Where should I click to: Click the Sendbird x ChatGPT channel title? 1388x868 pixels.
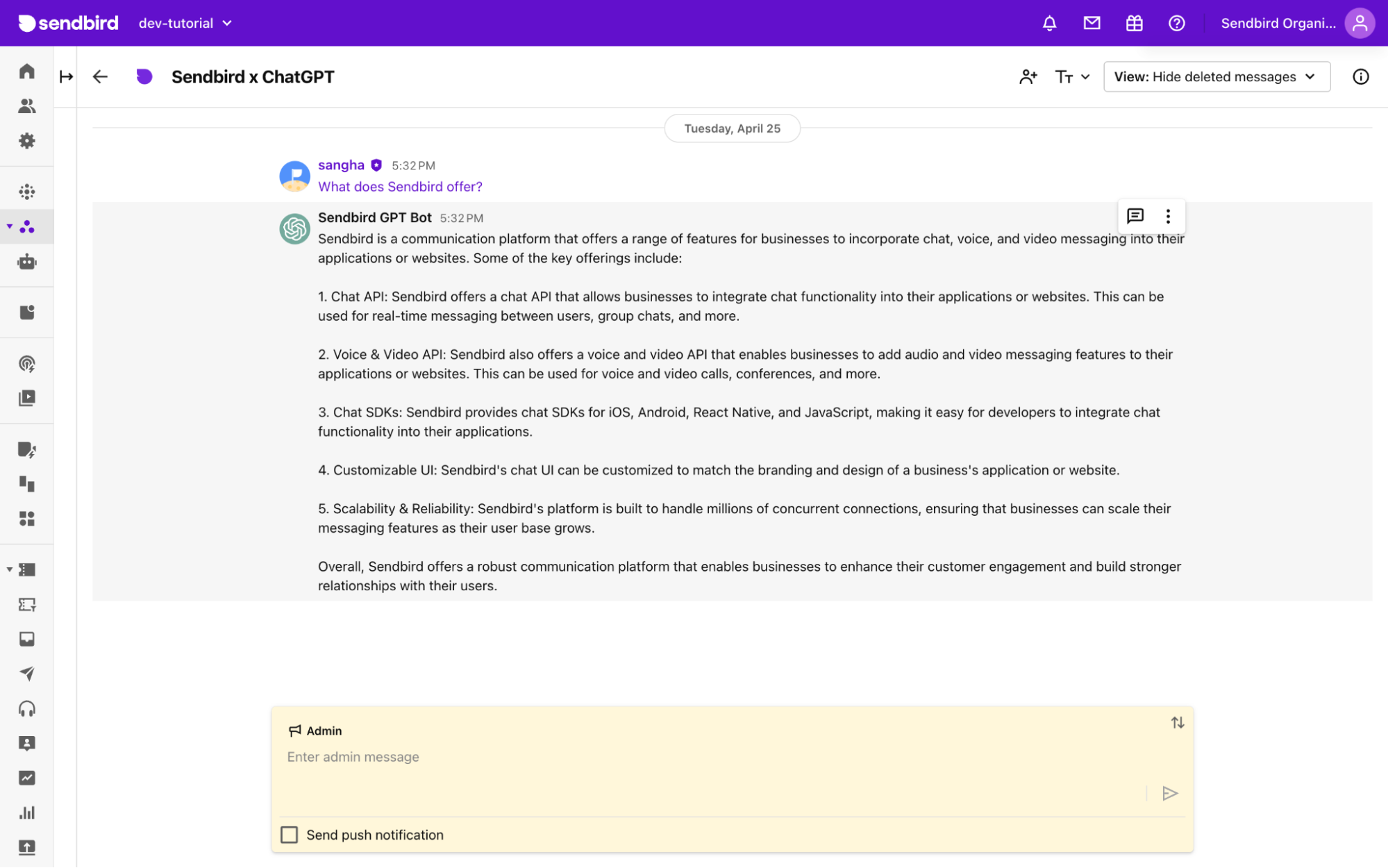tap(253, 76)
